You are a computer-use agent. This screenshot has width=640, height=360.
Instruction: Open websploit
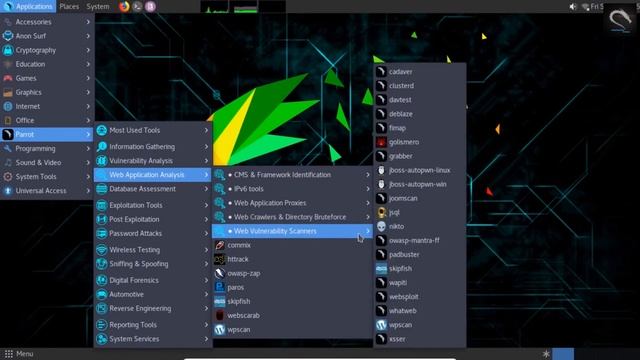(420, 297)
